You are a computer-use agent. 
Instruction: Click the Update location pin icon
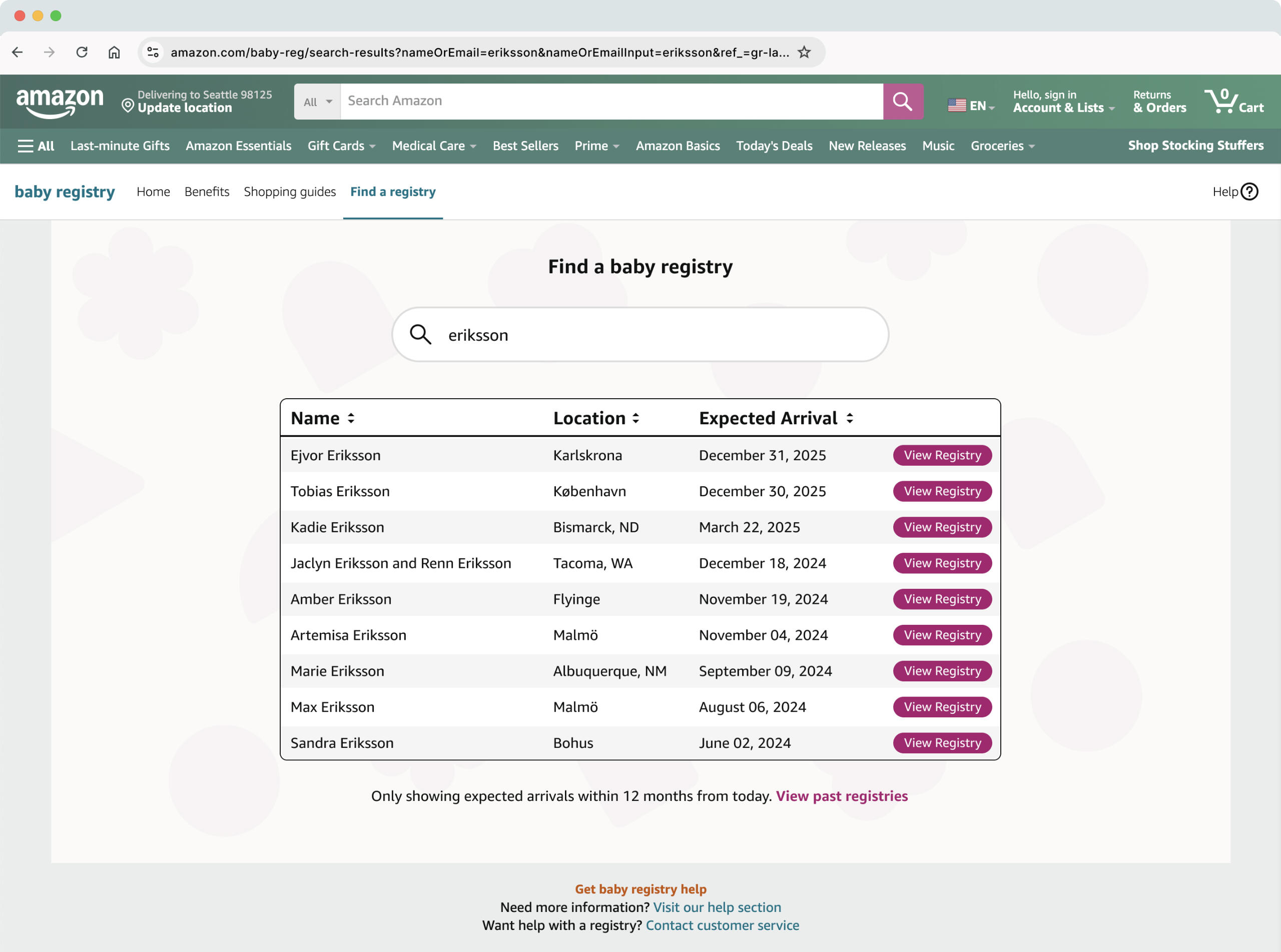[x=128, y=106]
